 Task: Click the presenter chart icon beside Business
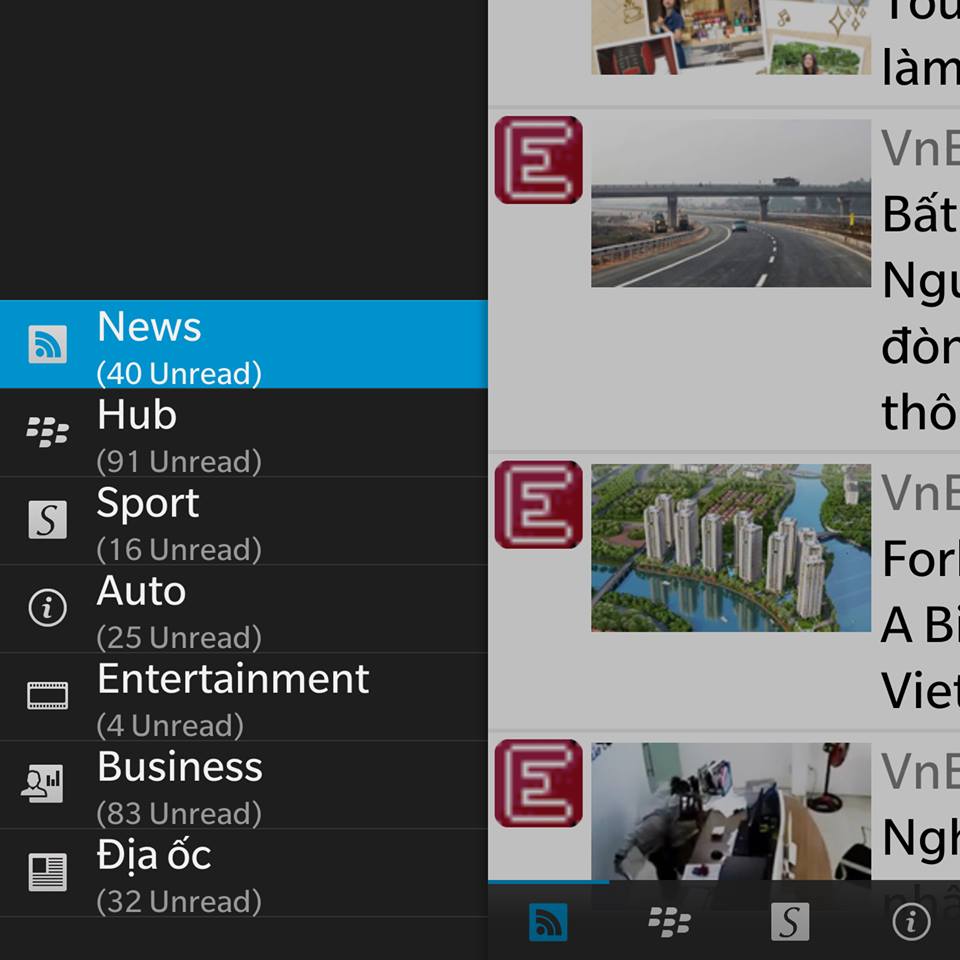[x=42, y=784]
